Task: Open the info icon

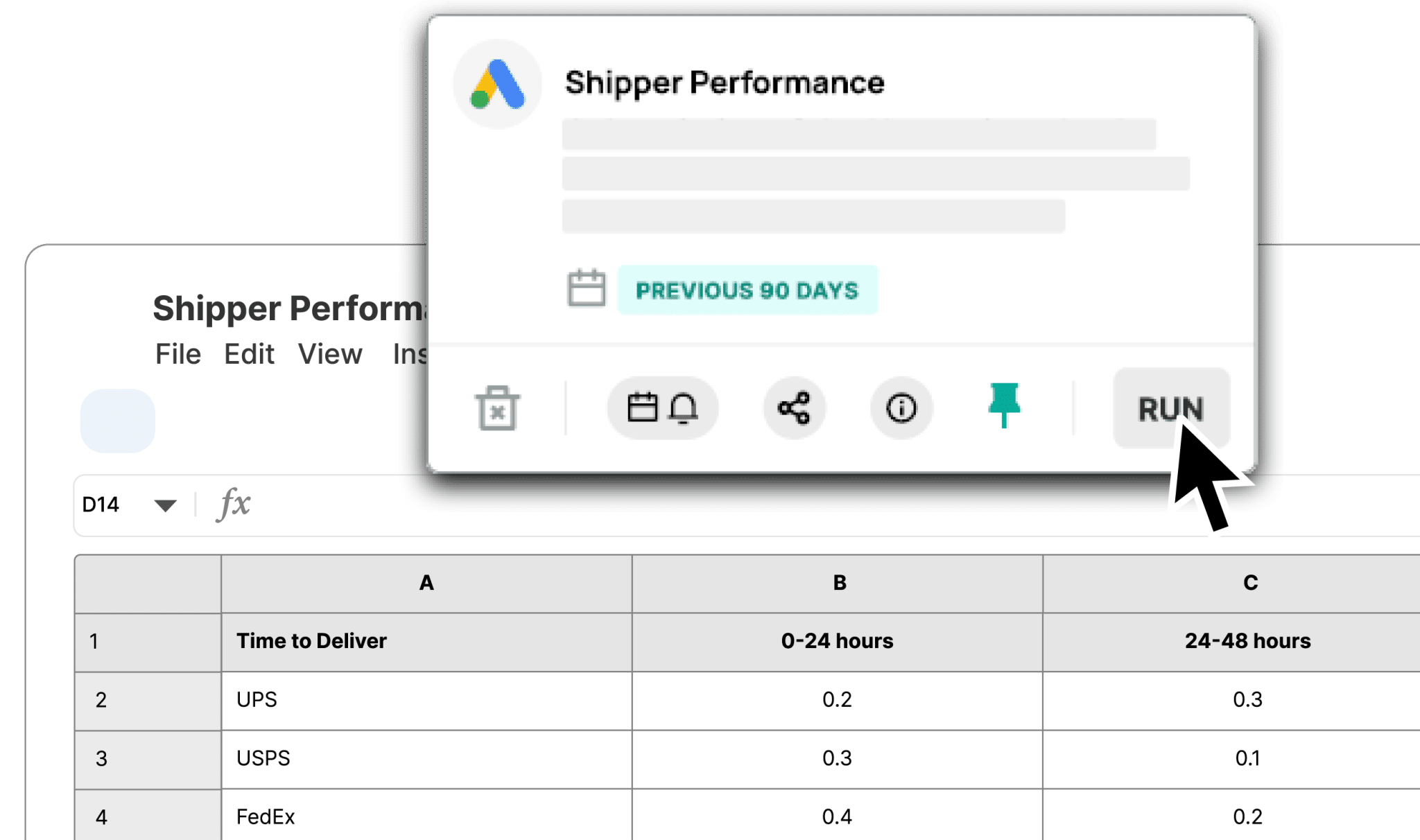Action: pos(901,408)
